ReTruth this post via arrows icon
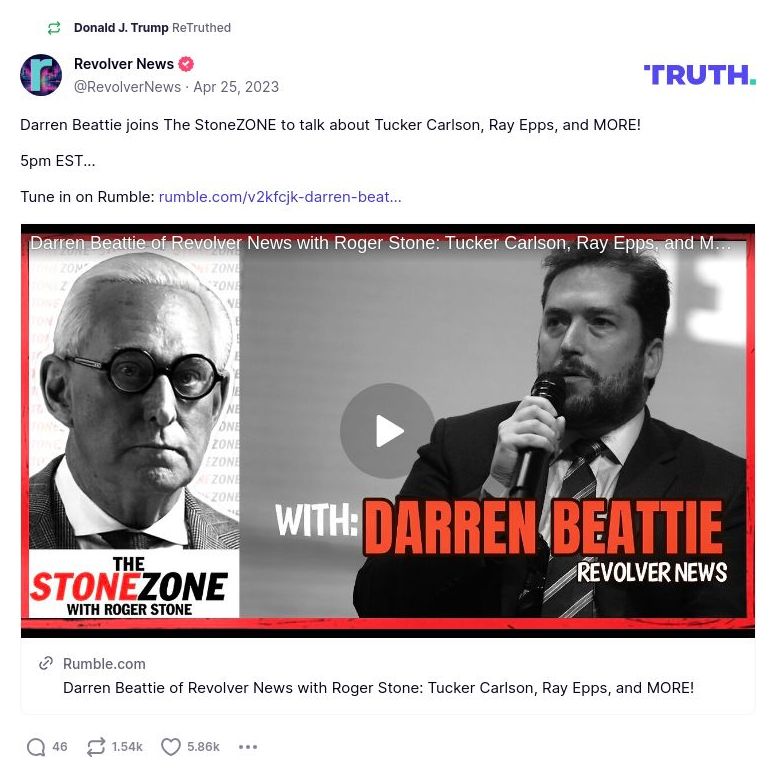Image resolution: width=777 pixels, height=777 pixels. (96, 747)
